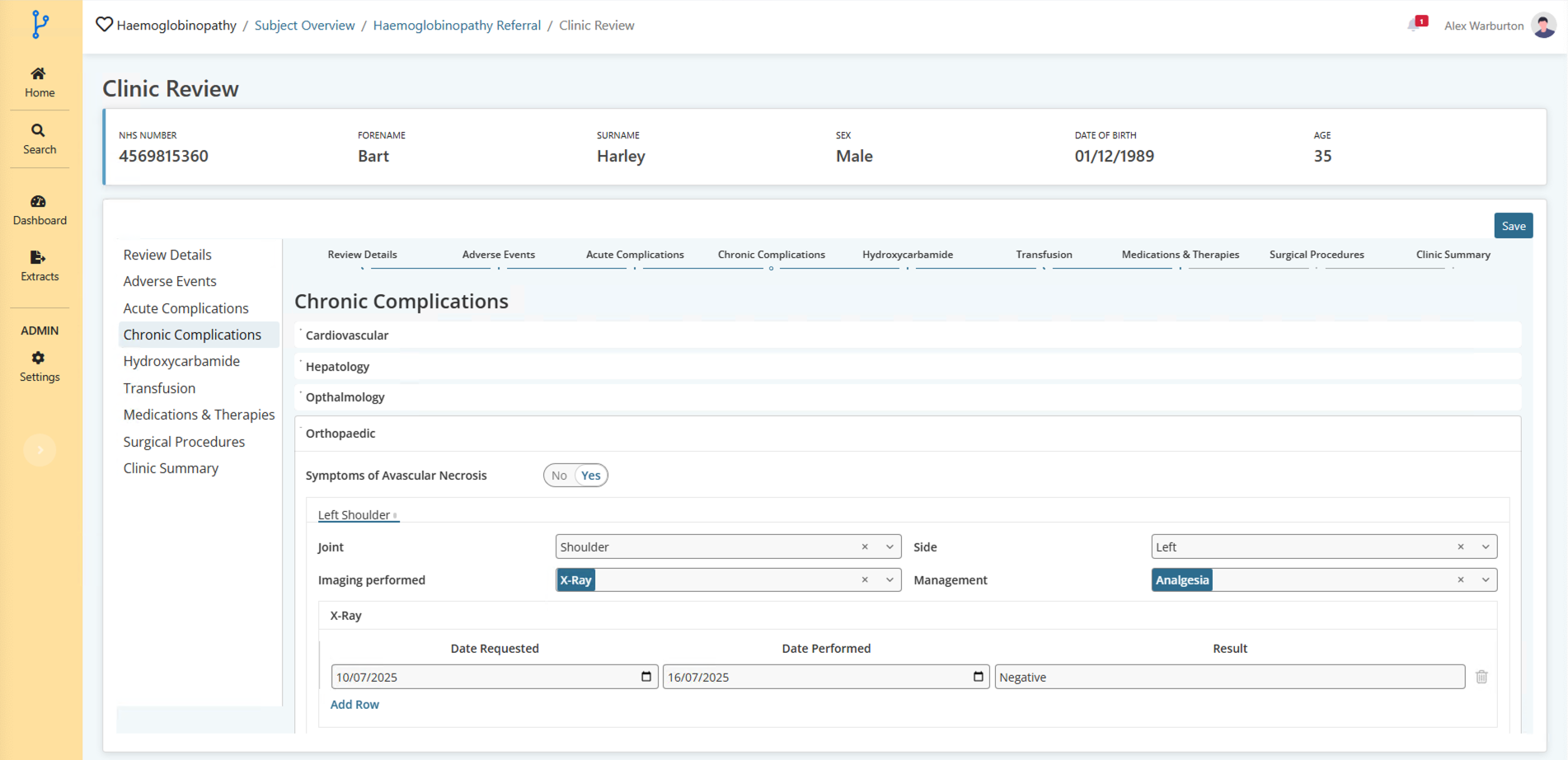The height and width of the screenshot is (760, 1568).
Task: Open calendar picker for Date Requested
Action: (x=646, y=677)
